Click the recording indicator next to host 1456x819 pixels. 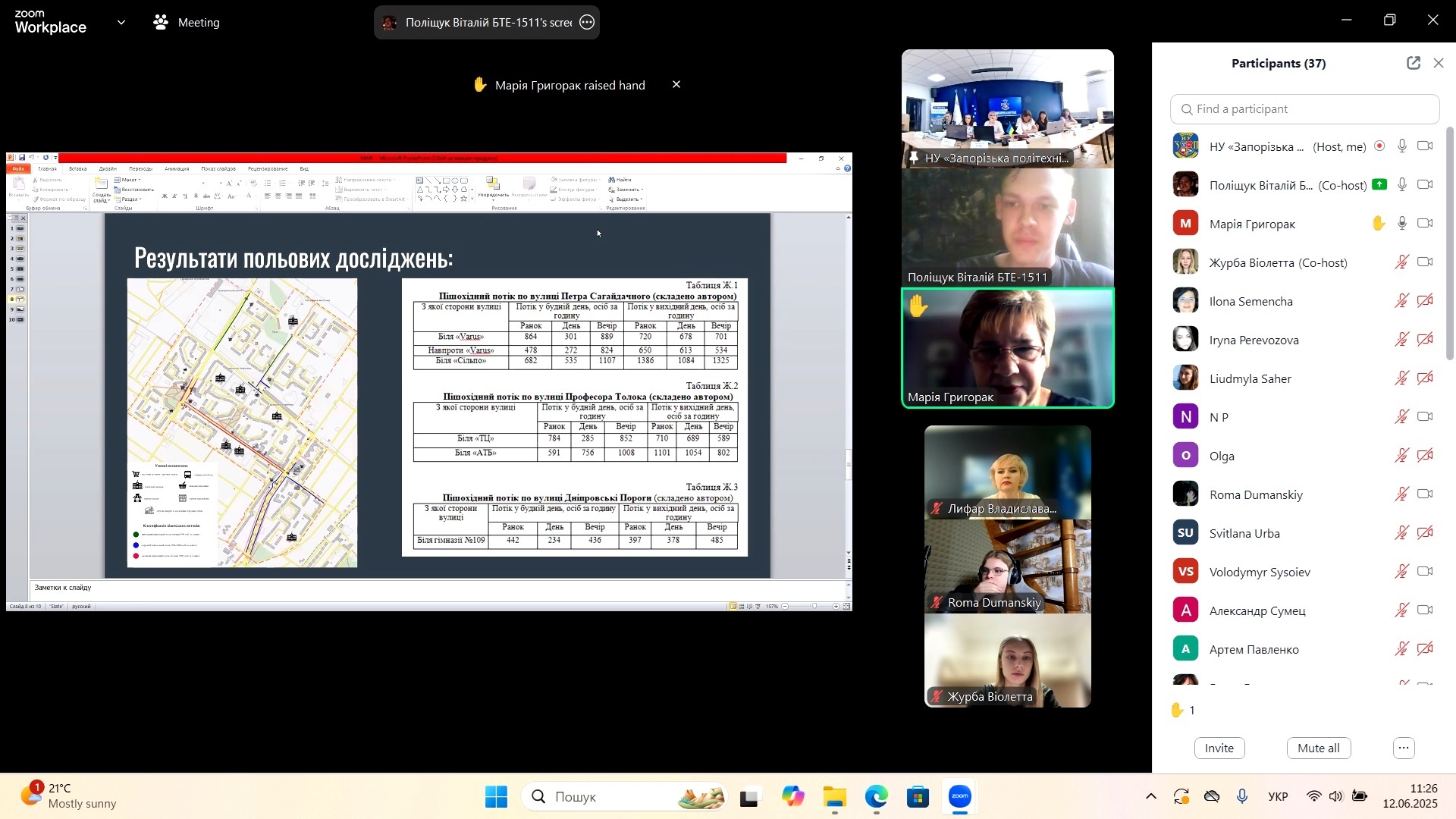tap(1379, 146)
